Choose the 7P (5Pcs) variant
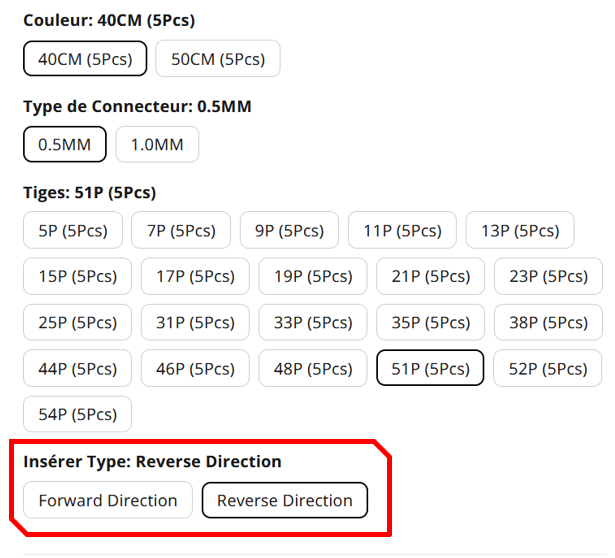The width and height of the screenshot is (615, 558). click(181, 230)
